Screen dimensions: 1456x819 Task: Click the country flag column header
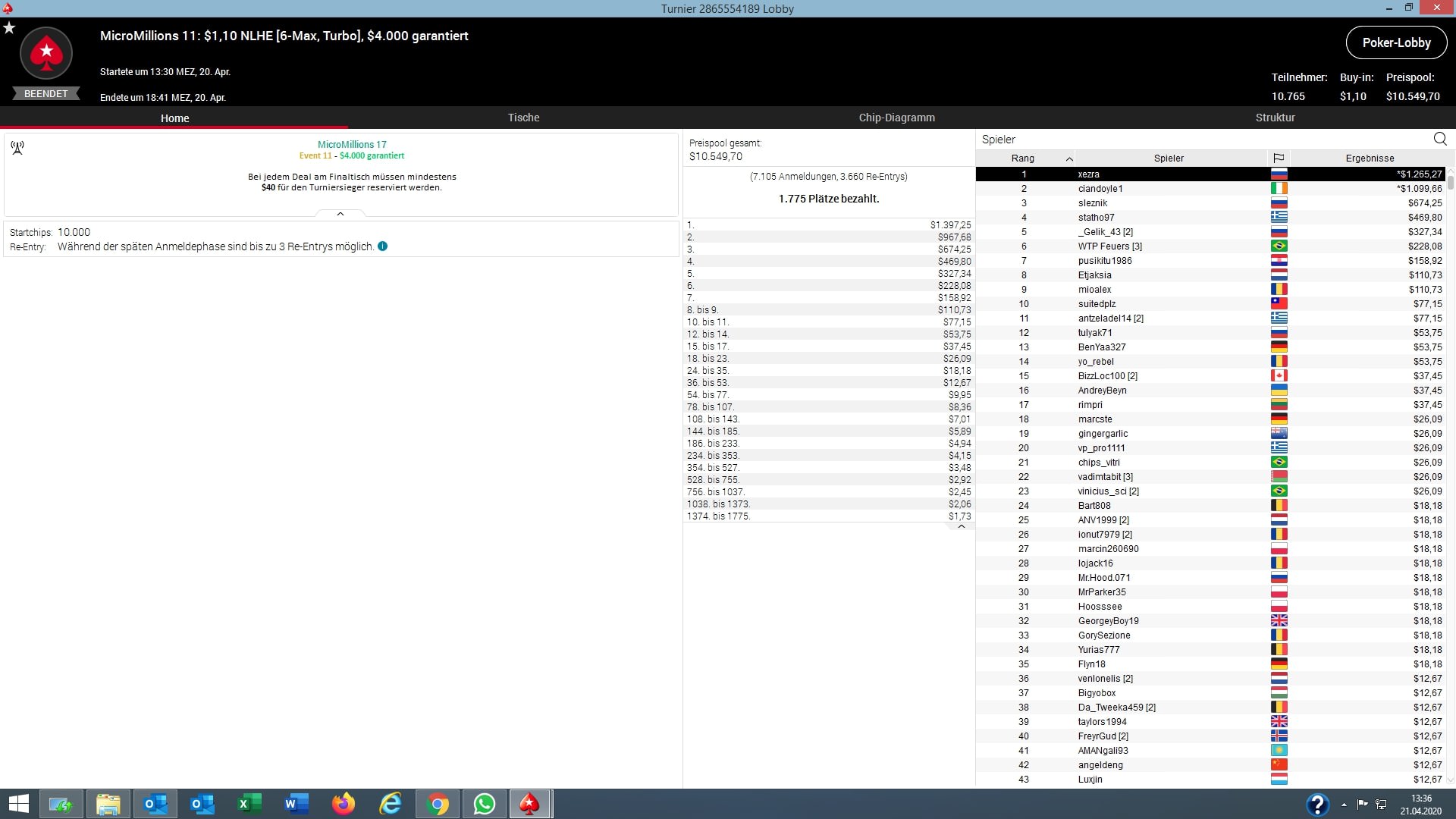click(x=1279, y=158)
